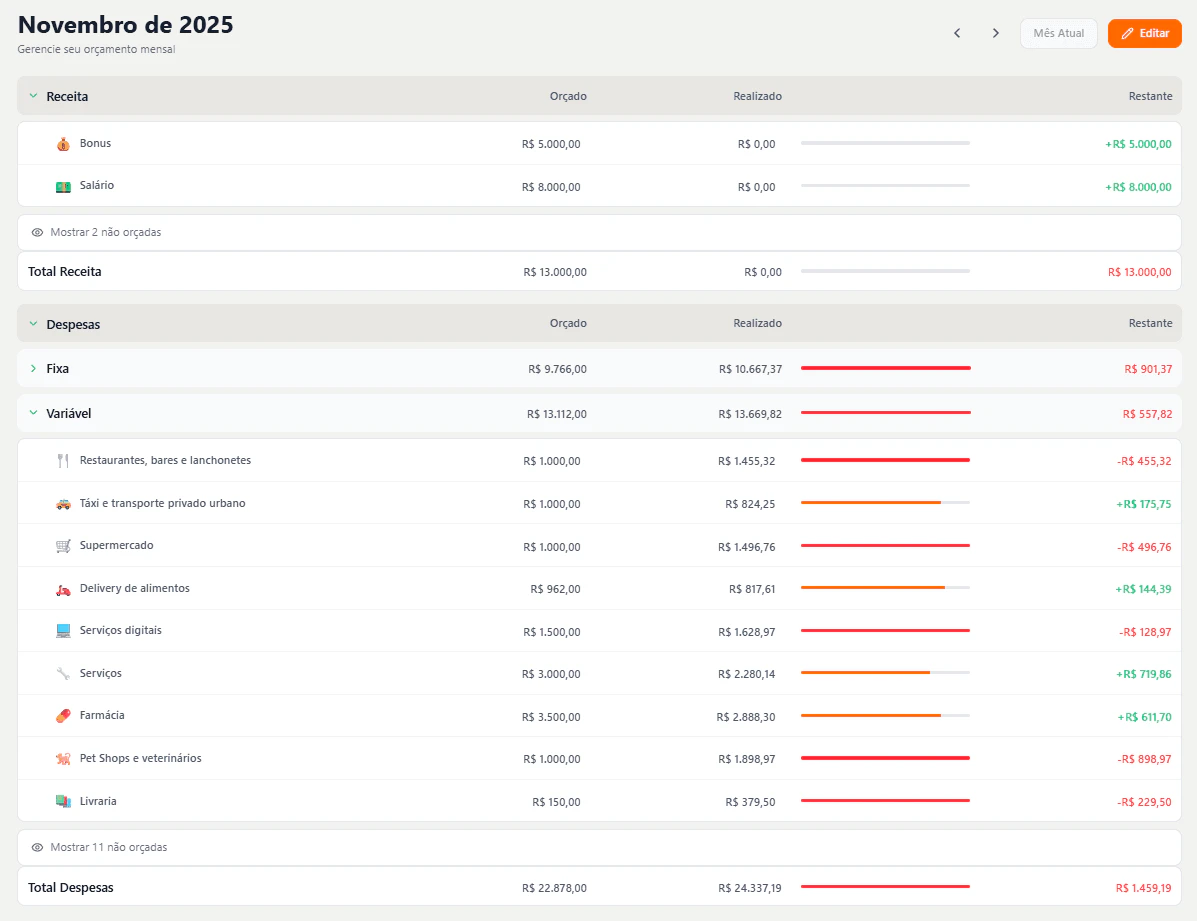Click the Mês Atual button
Screen dimensions: 1197x921
1058,33
